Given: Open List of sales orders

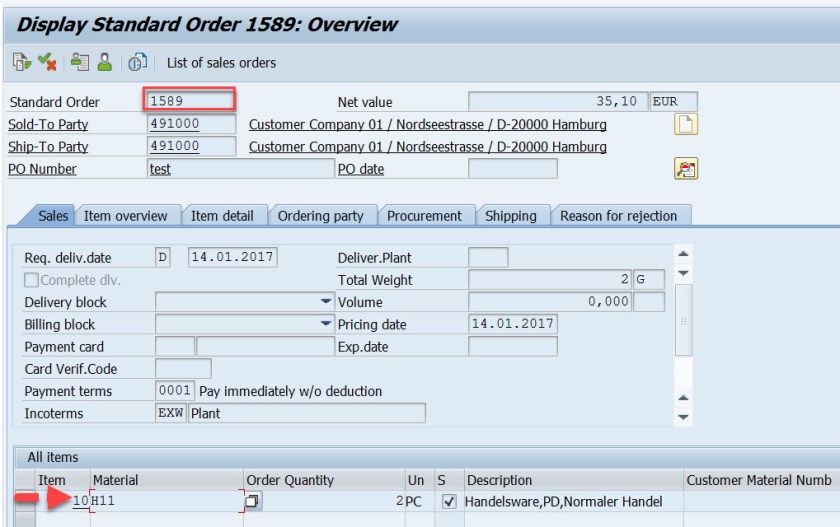Looking at the screenshot, I should pos(221,63).
